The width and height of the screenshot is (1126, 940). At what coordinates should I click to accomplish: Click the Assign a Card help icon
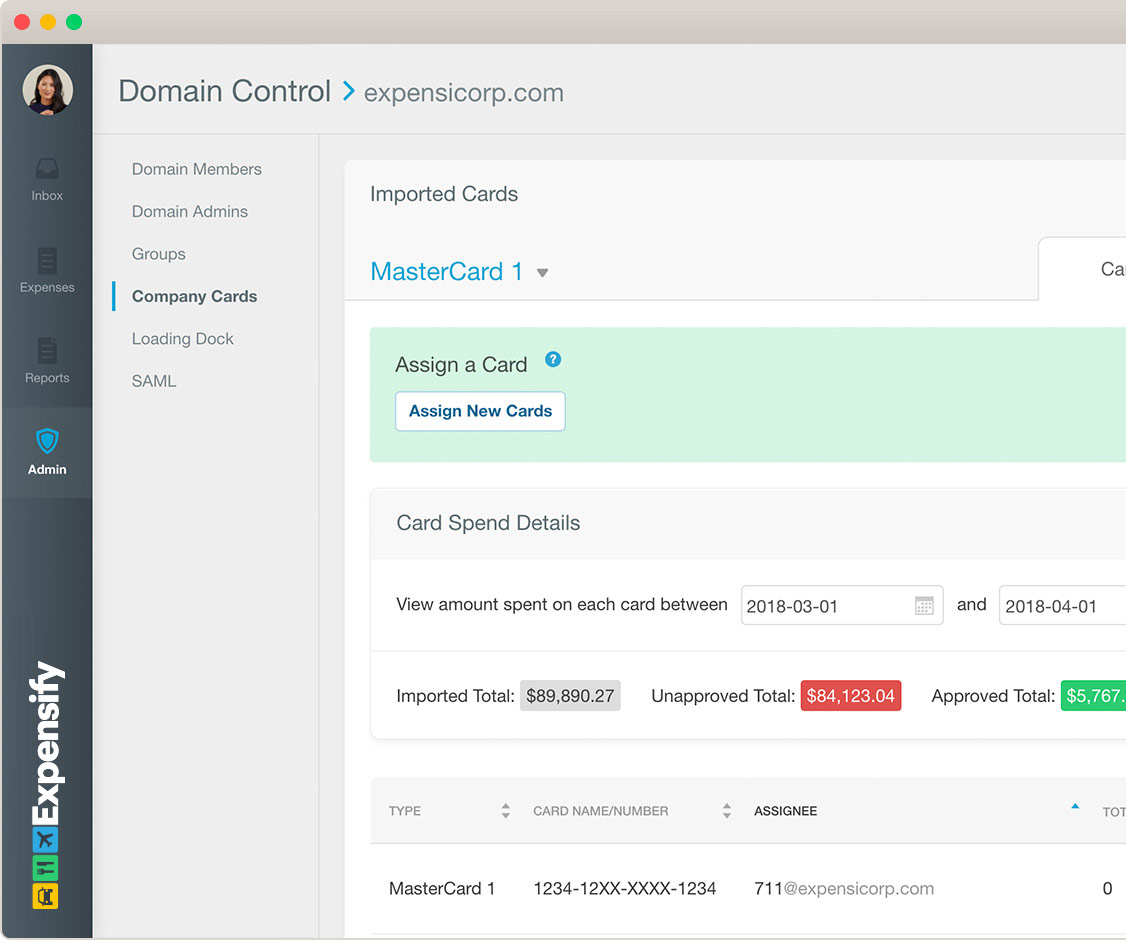(x=553, y=360)
